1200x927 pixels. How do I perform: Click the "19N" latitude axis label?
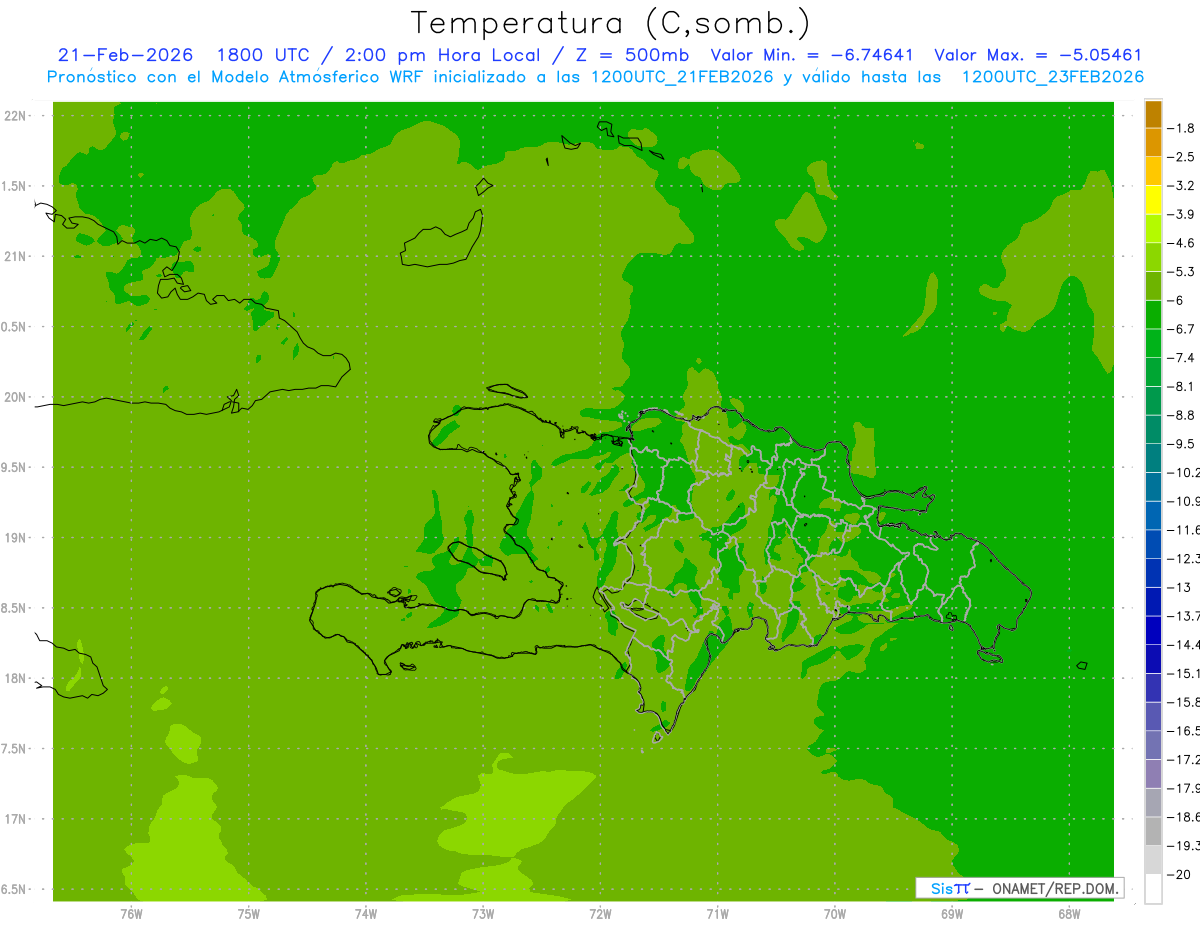pos(17,537)
